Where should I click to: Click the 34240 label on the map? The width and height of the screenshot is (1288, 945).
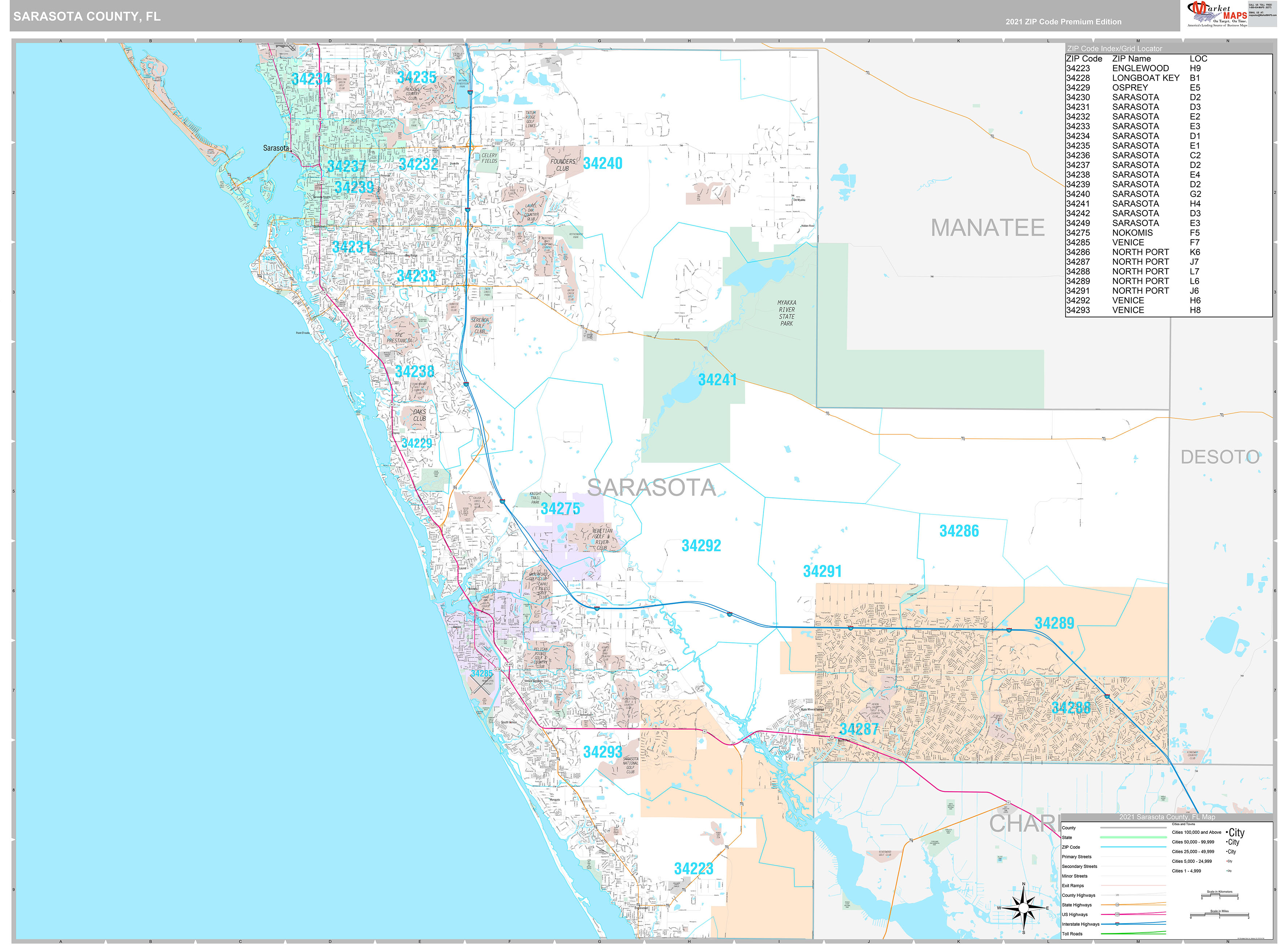coord(602,164)
